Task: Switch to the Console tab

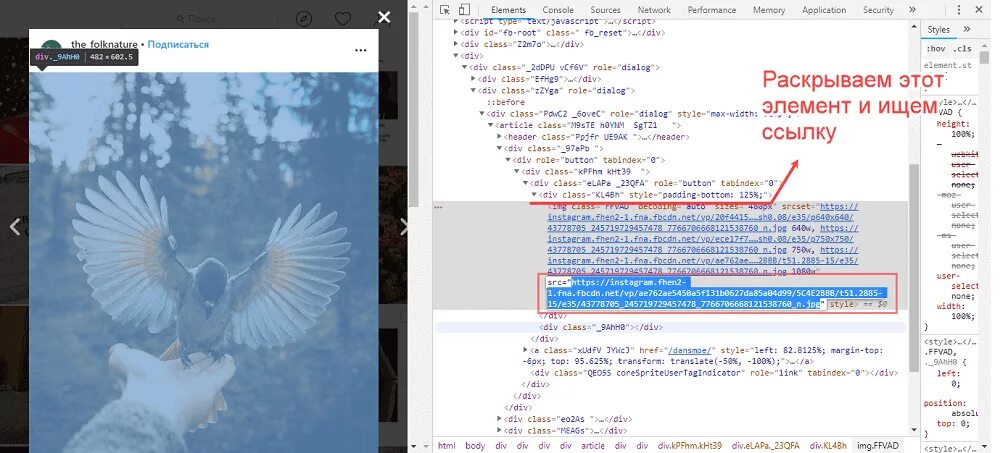Action: point(558,10)
